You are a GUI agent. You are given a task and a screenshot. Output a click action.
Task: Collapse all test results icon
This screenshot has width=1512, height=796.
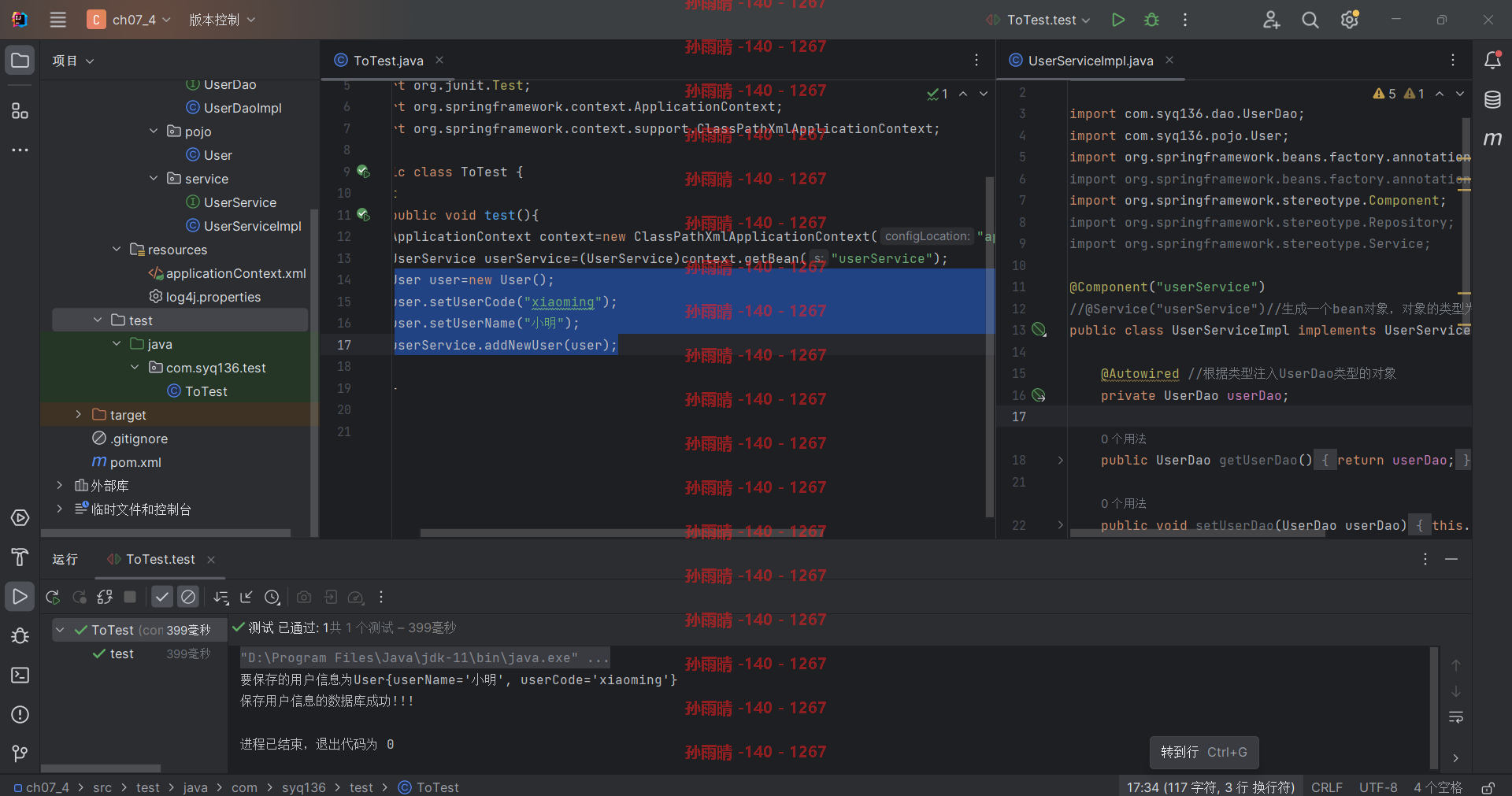coord(246,598)
